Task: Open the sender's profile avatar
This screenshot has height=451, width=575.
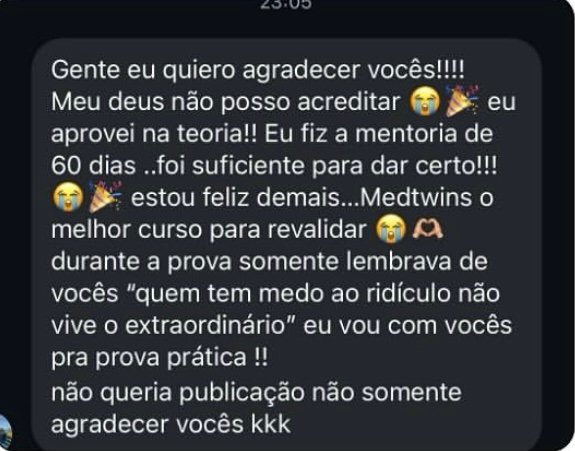Action: [4, 432]
